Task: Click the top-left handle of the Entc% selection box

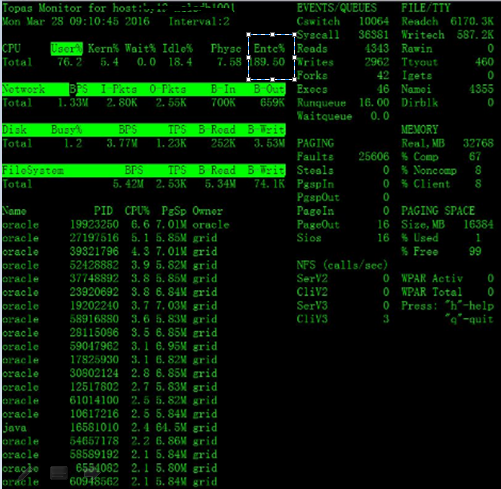Action: [248, 34]
